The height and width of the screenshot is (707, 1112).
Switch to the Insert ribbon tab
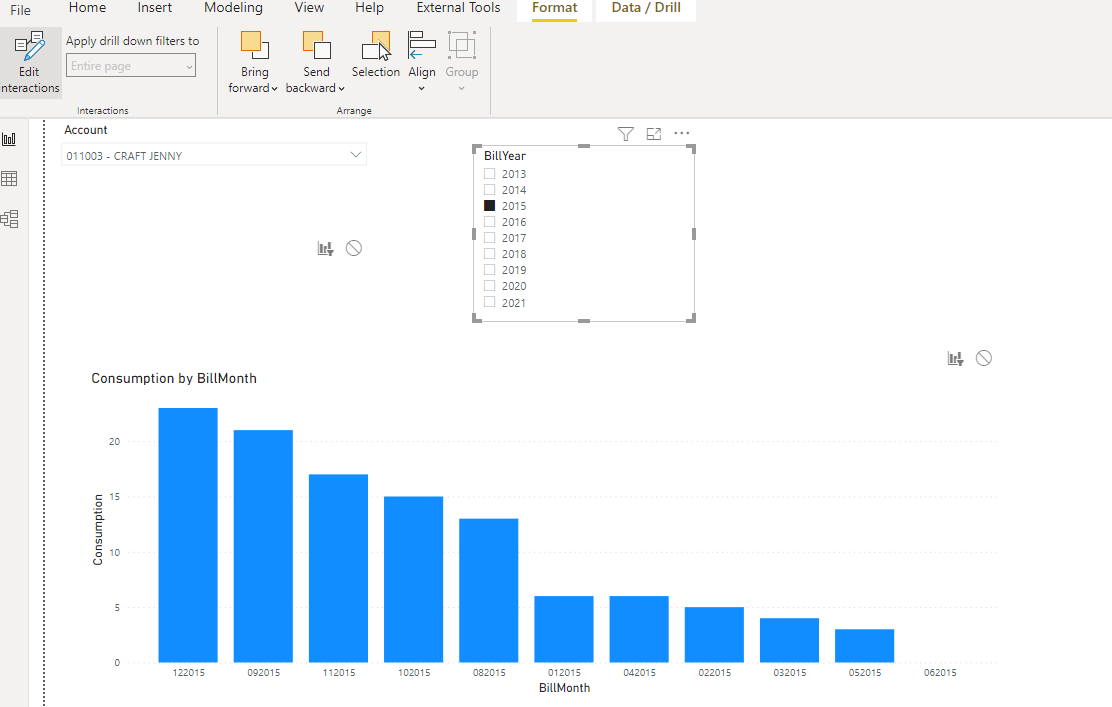(x=155, y=8)
